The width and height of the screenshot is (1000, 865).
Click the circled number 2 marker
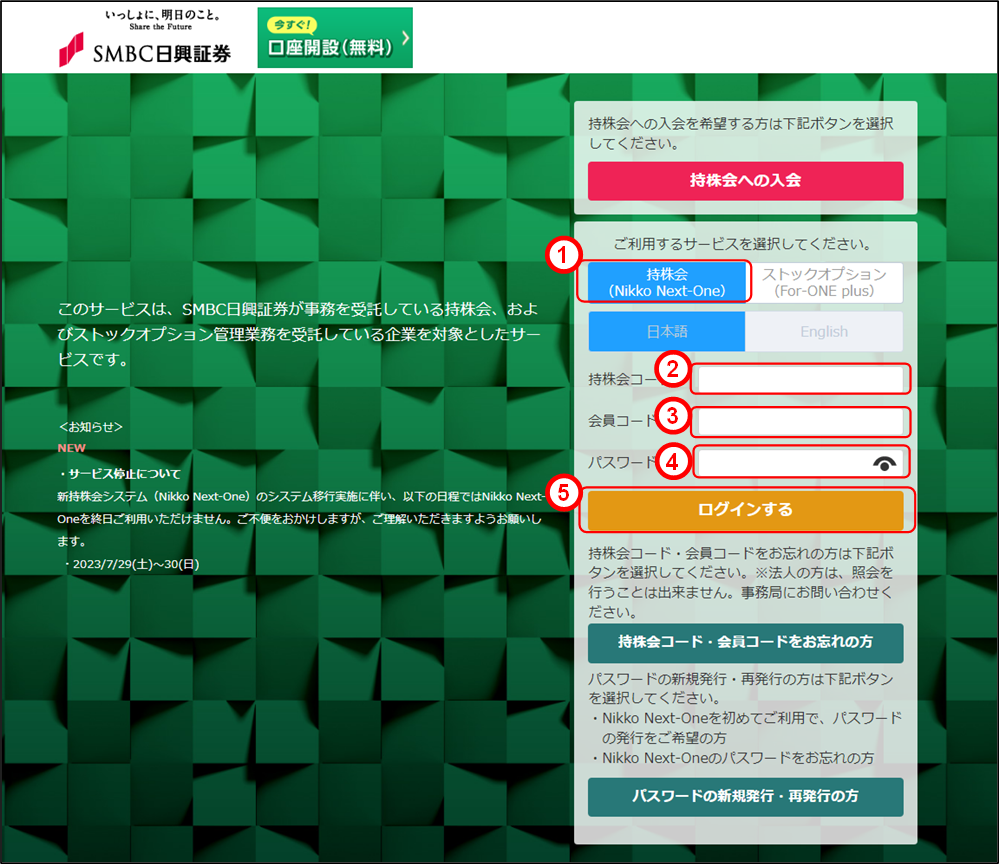[x=675, y=370]
